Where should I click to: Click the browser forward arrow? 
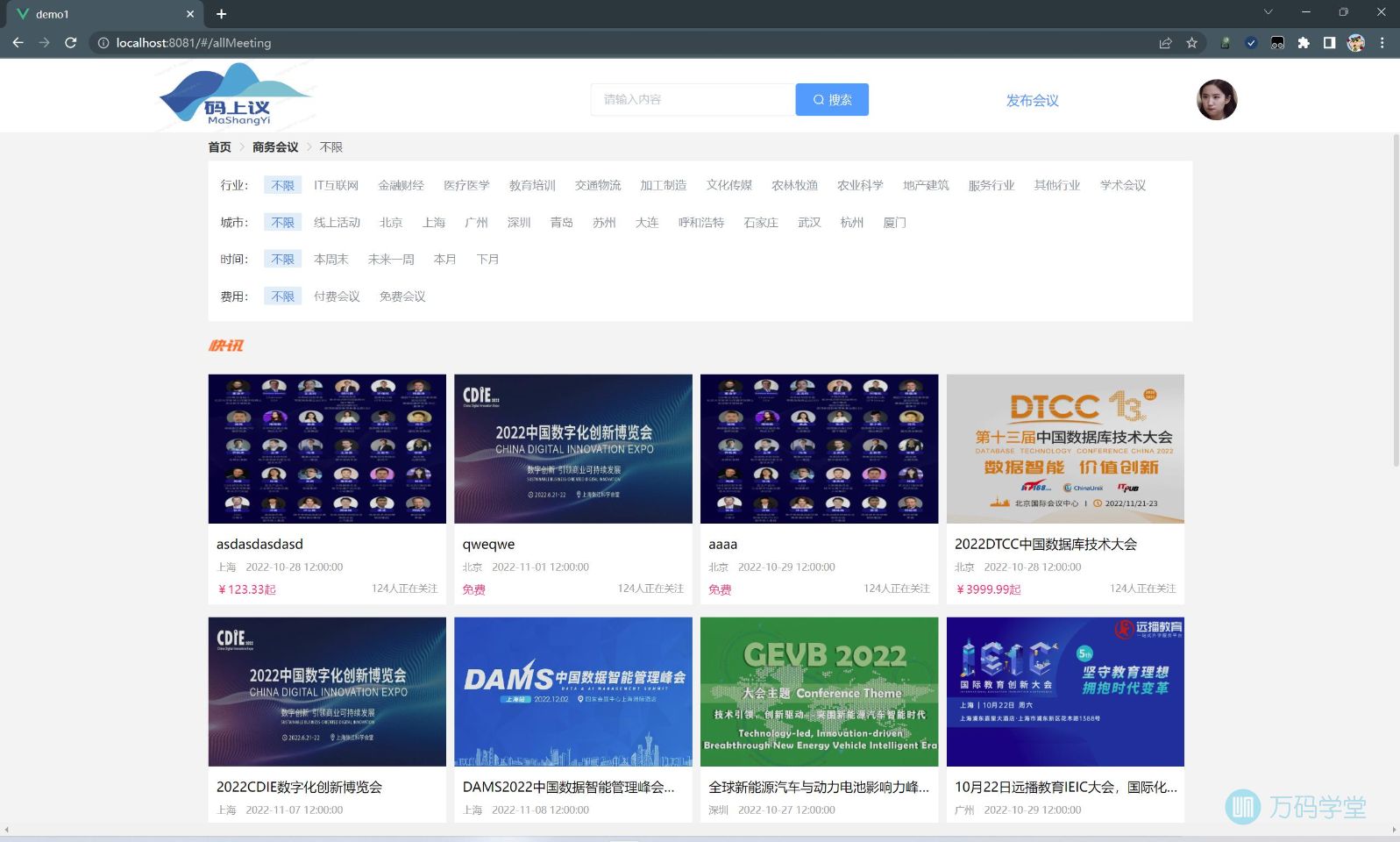(x=44, y=42)
